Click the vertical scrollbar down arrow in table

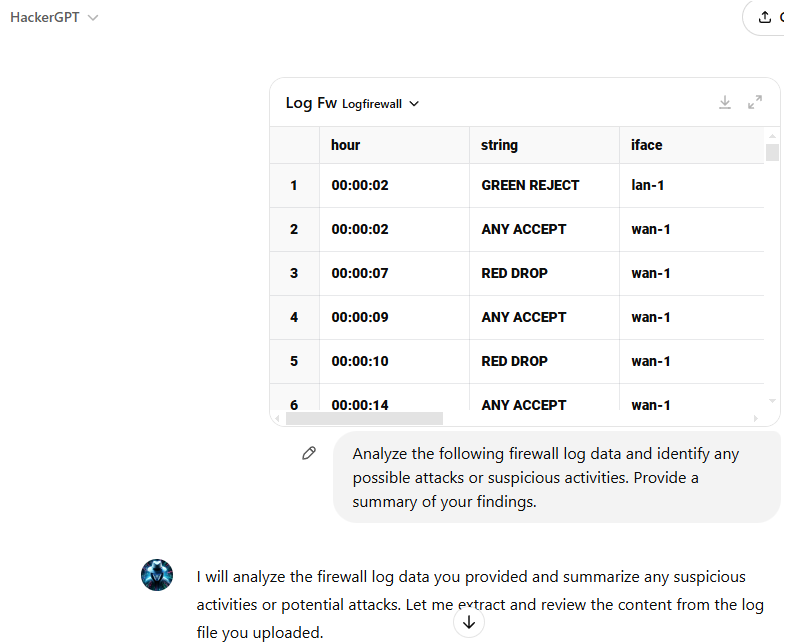772,401
